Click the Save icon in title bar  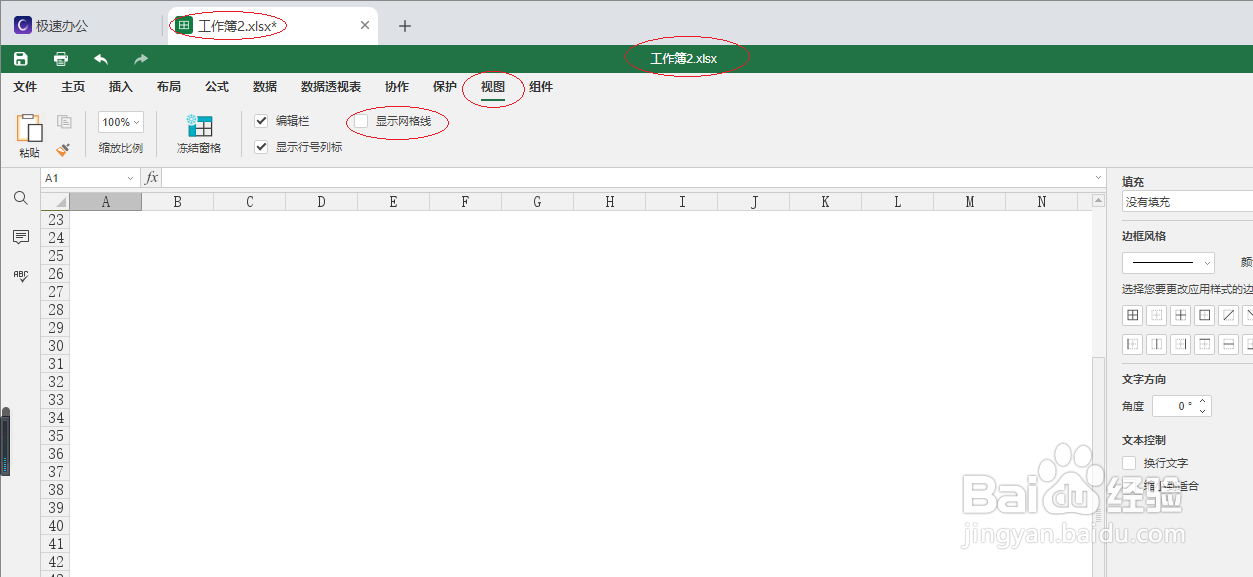[x=20, y=59]
